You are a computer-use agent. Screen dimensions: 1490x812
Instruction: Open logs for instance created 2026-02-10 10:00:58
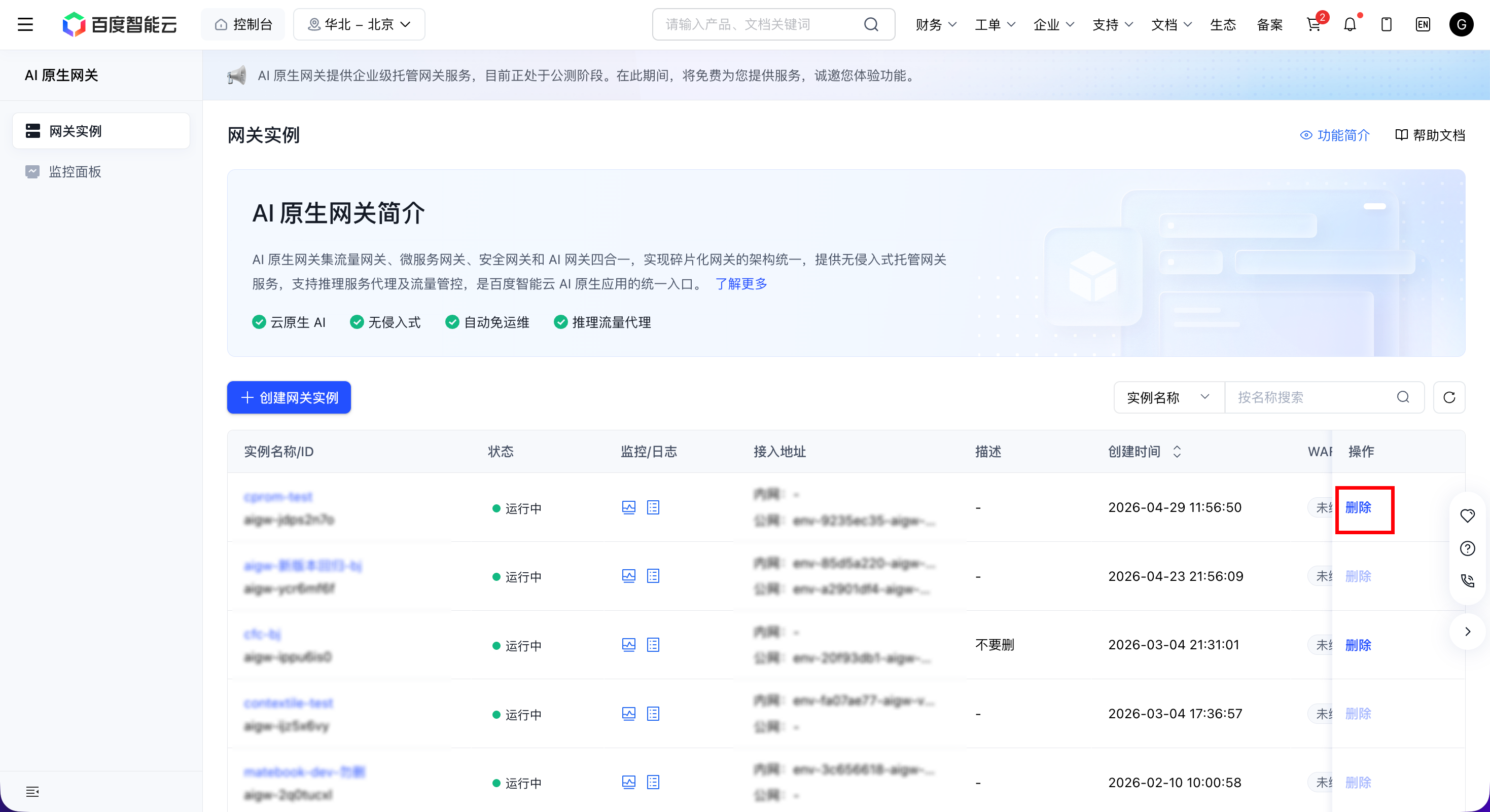click(653, 783)
